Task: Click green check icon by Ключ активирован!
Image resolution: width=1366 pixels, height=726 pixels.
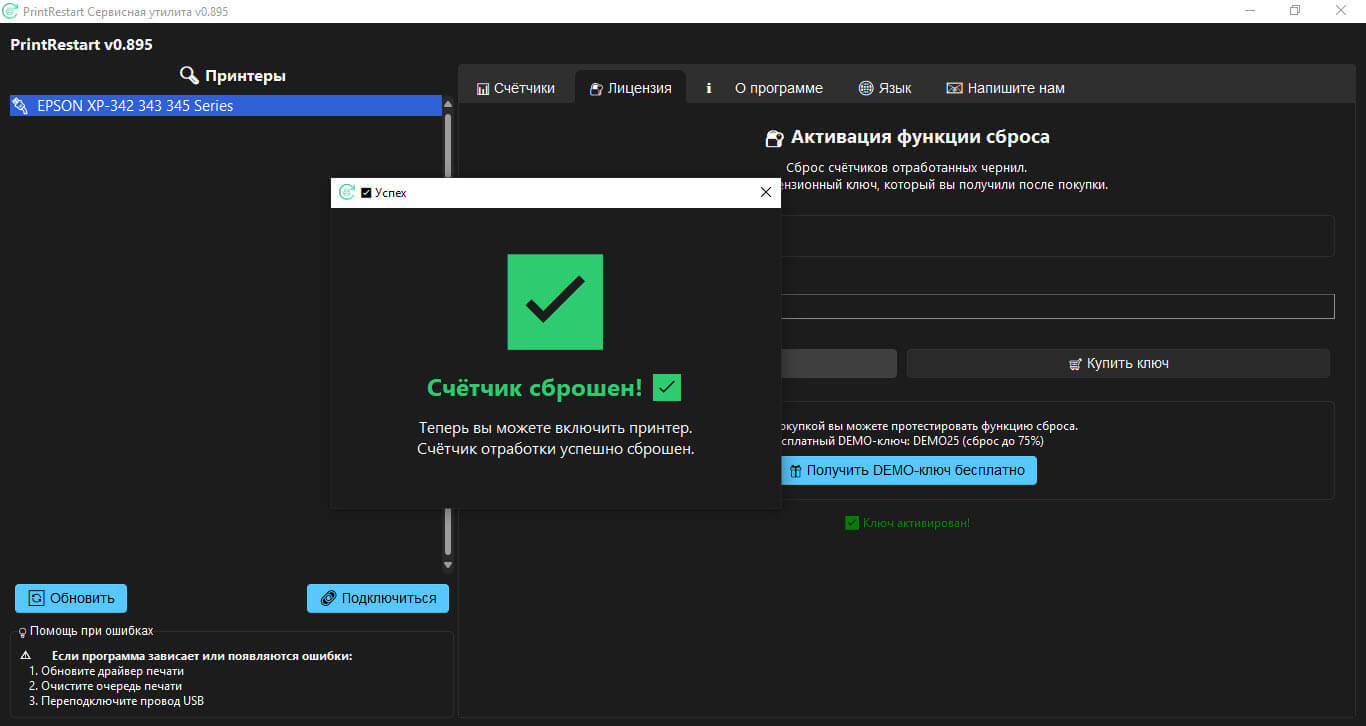Action: (852, 522)
